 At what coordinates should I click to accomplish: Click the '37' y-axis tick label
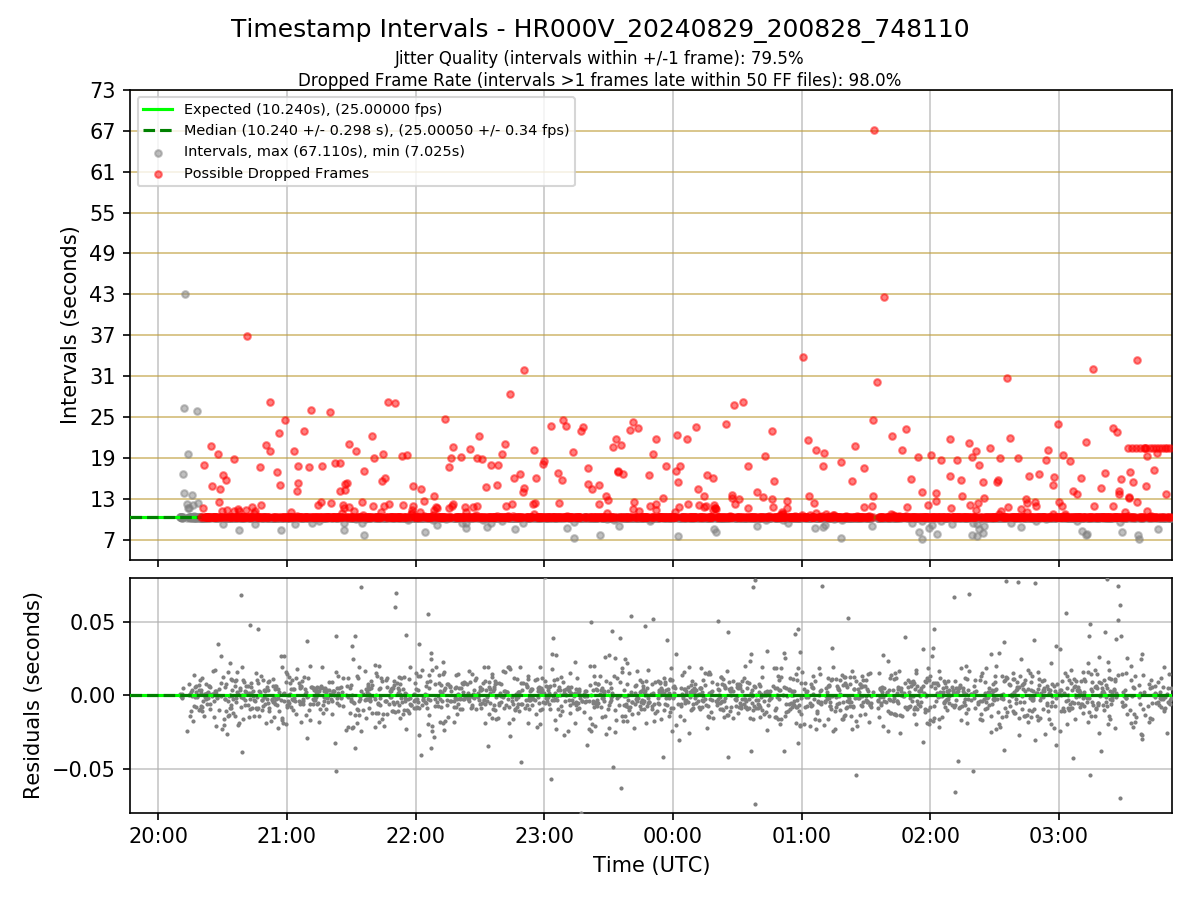tap(104, 336)
